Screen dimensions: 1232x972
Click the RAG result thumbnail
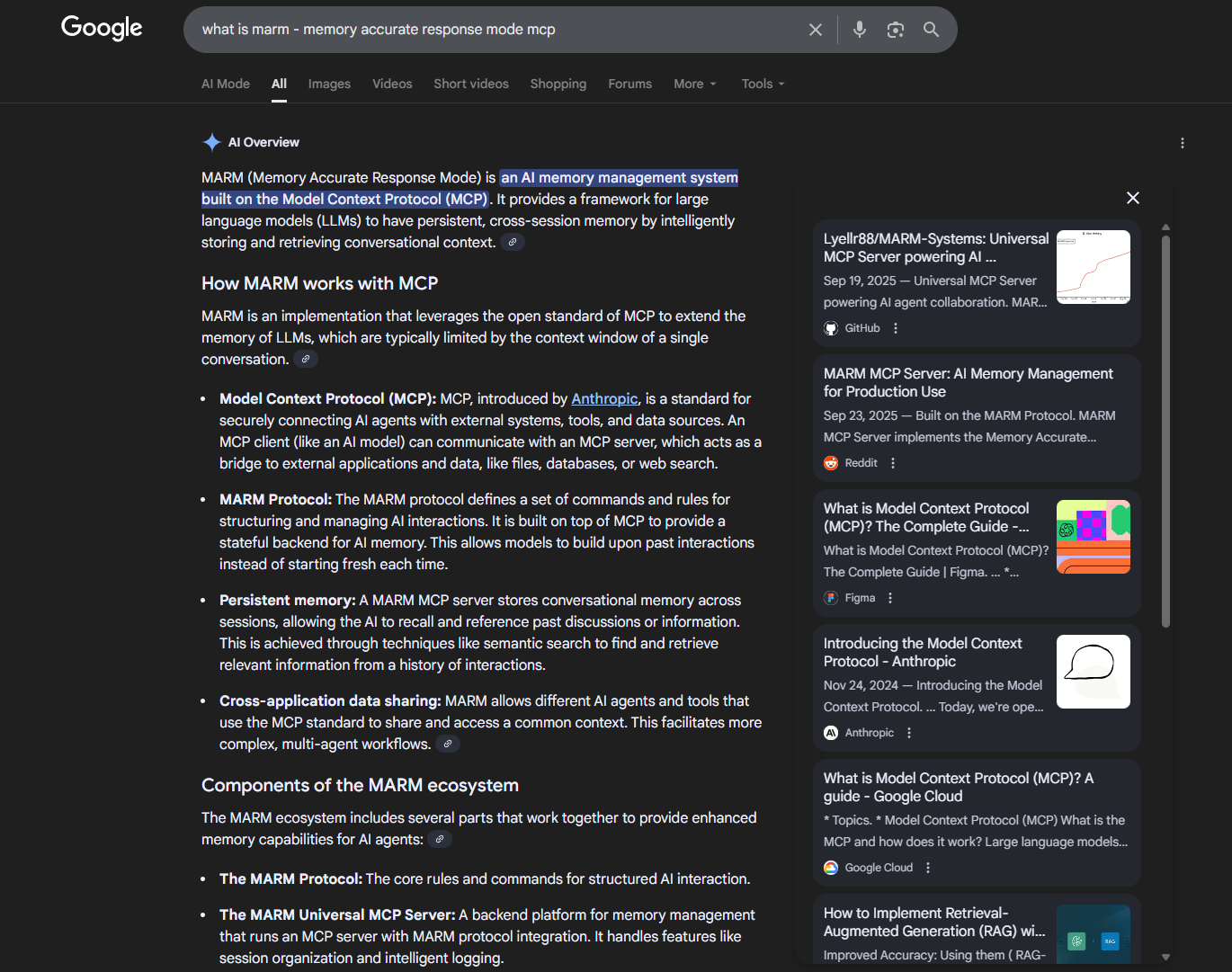pos(1094,934)
